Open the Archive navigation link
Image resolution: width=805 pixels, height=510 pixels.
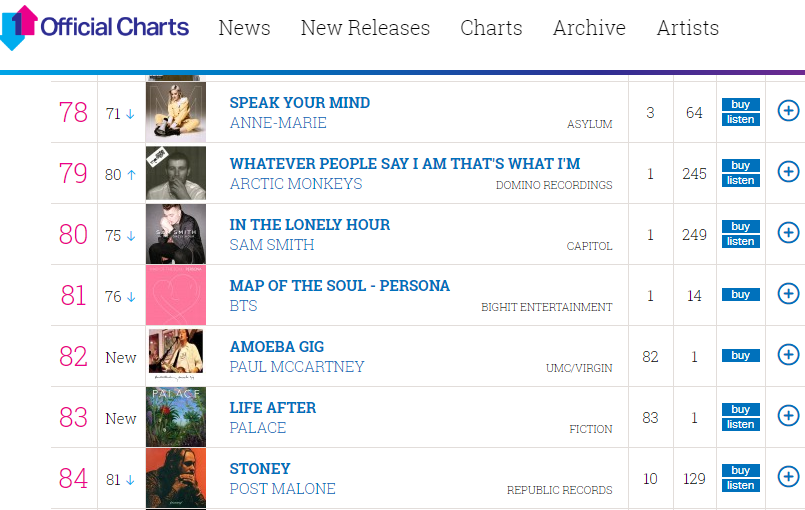[x=589, y=28]
